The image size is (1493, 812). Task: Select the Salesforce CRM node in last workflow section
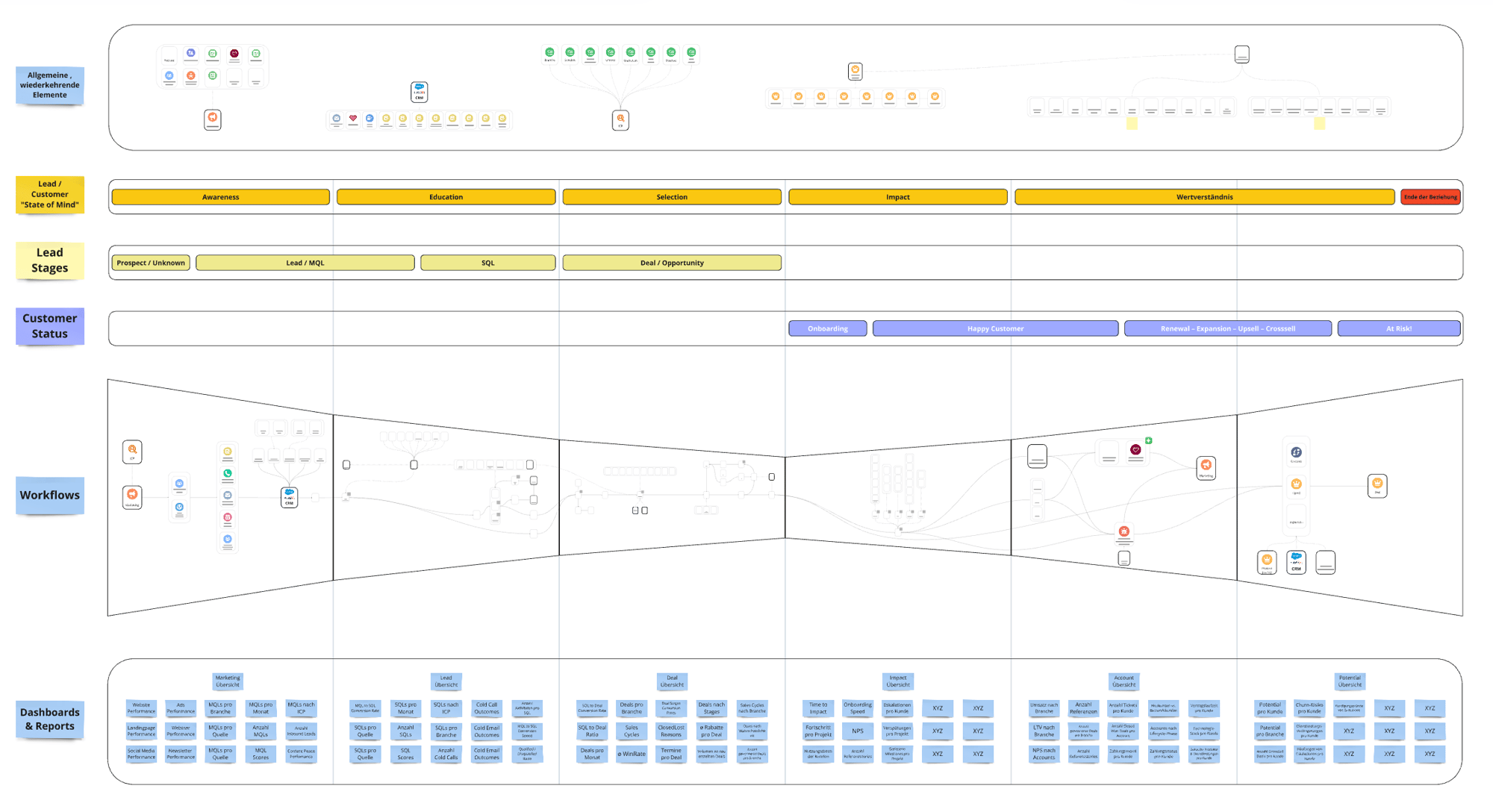(1297, 562)
